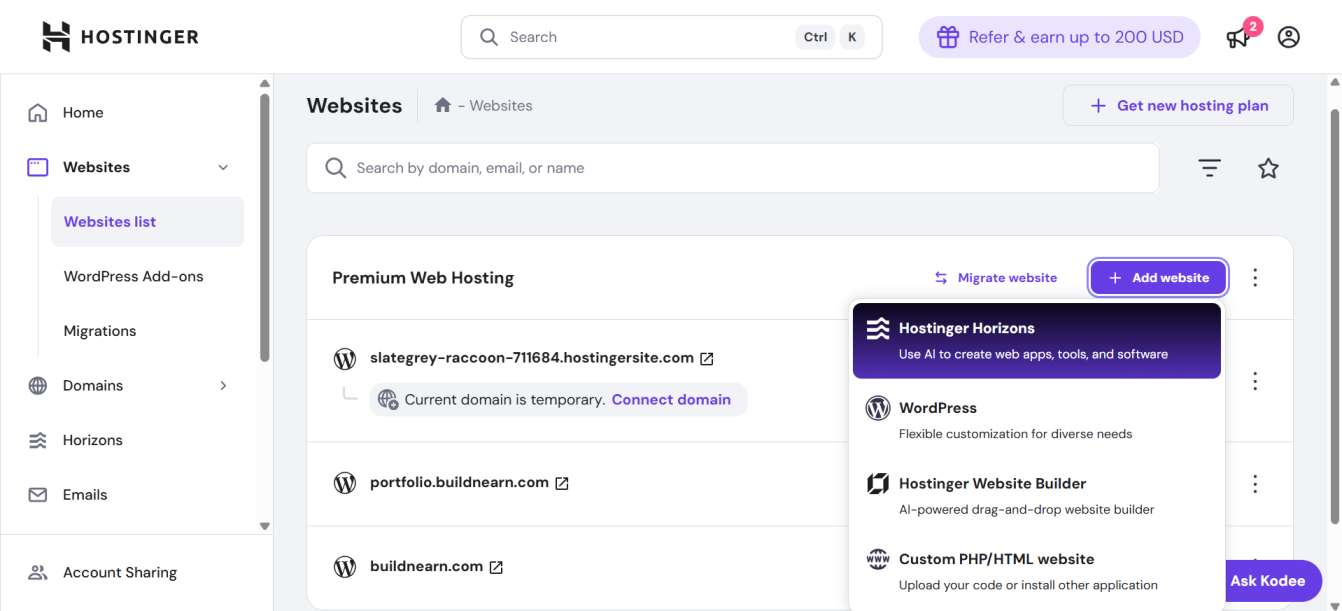This screenshot has height=611, width=1342.
Task: Click the favorites star icon
Action: (x=1268, y=168)
